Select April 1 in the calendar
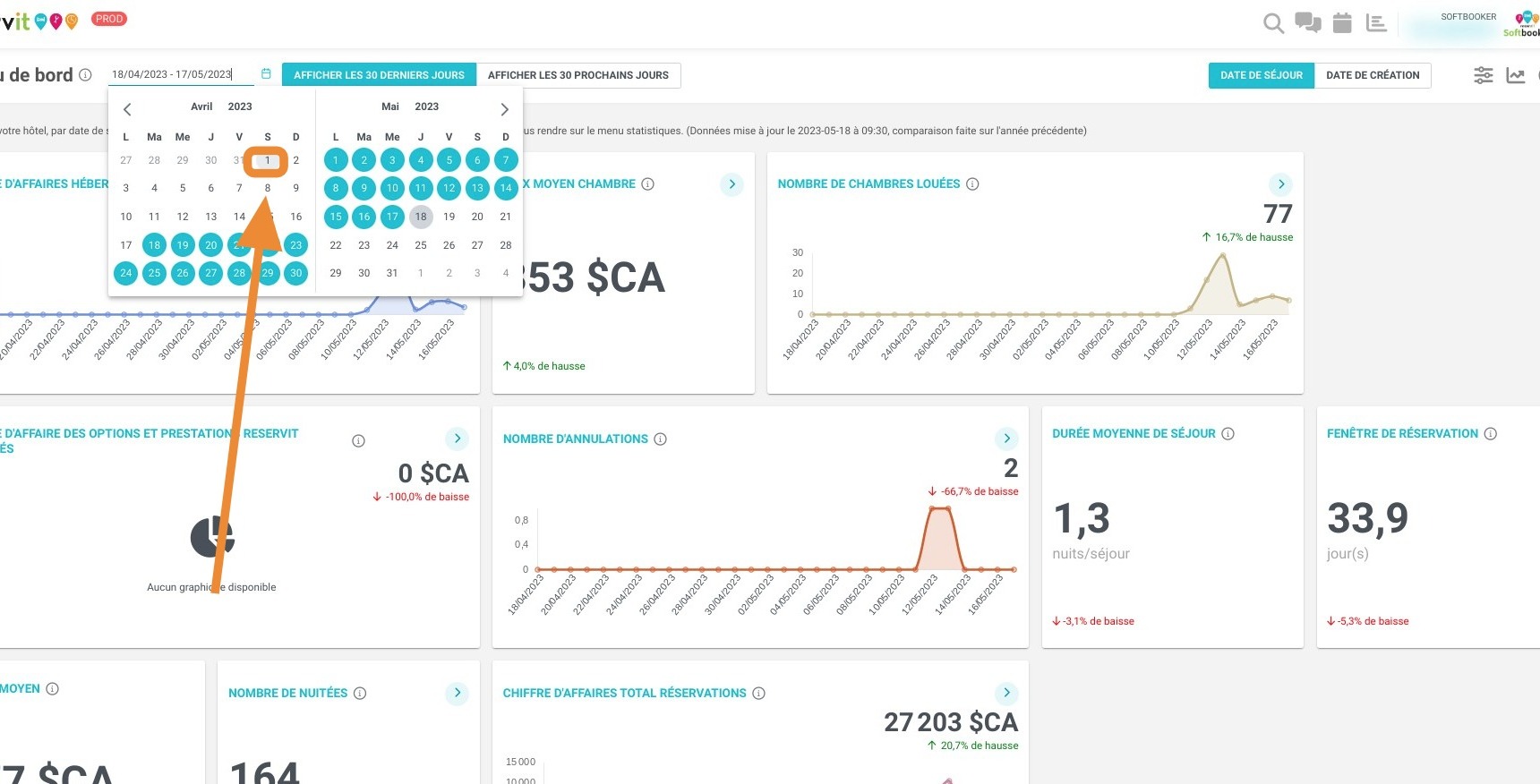This screenshot has height=784, width=1540. click(x=267, y=160)
